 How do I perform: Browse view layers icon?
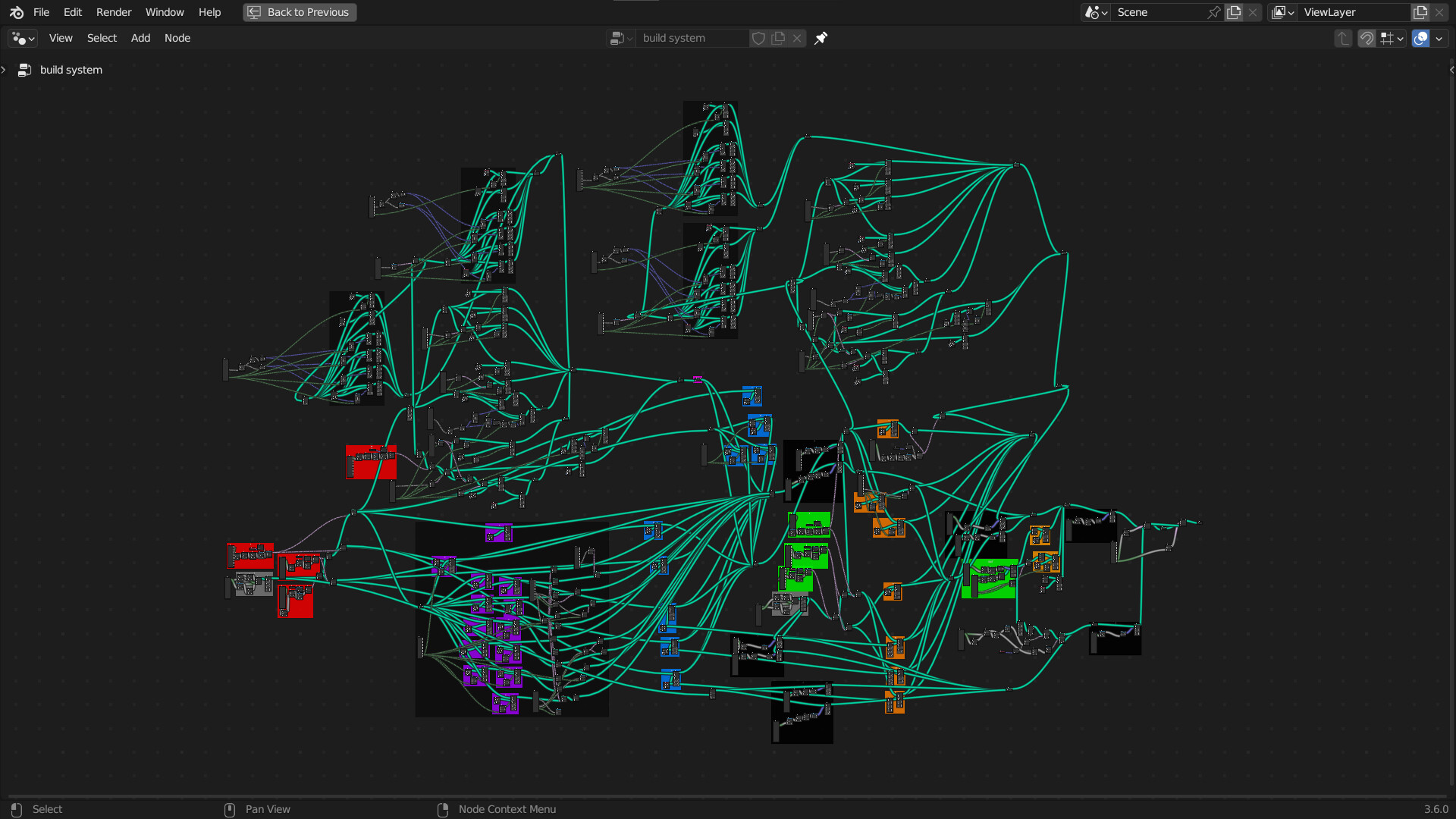1282,12
